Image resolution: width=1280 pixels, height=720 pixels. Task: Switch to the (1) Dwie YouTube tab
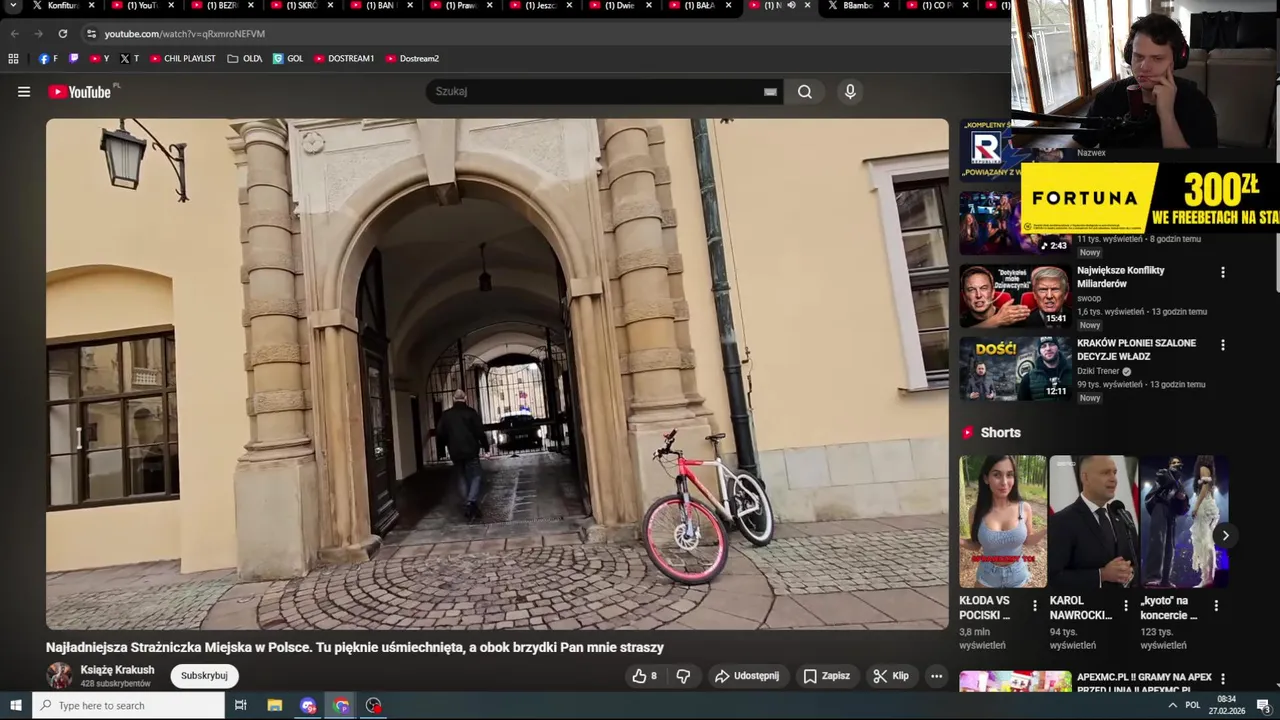pyautogui.click(x=620, y=6)
